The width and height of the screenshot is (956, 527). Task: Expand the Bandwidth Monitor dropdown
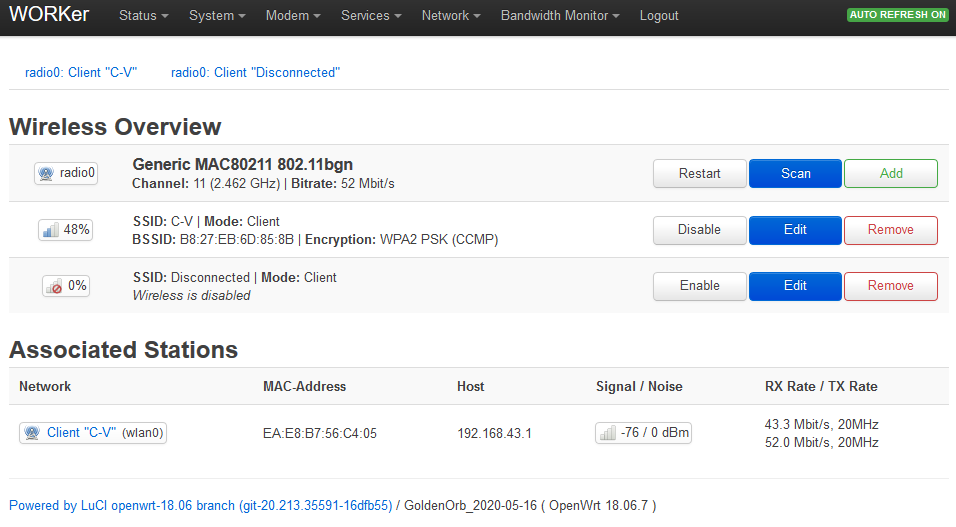click(x=559, y=16)
